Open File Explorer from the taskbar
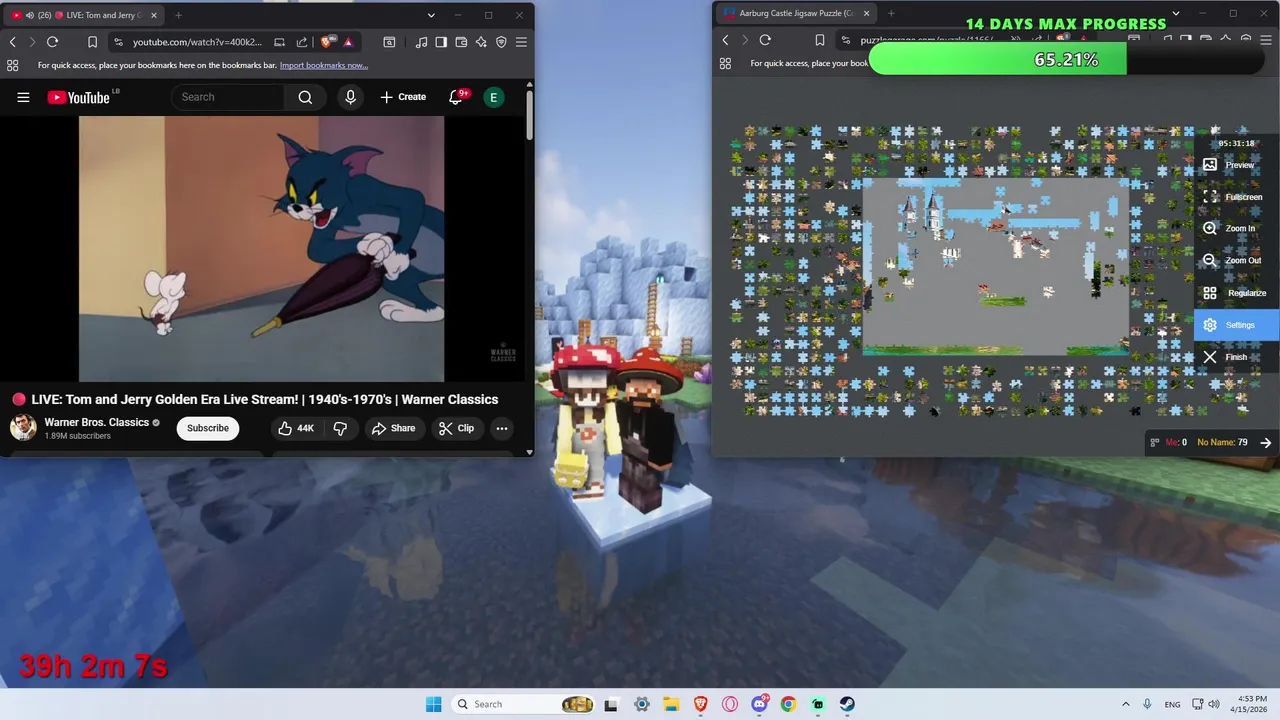1280x720 pixels. tap(671, 704)
